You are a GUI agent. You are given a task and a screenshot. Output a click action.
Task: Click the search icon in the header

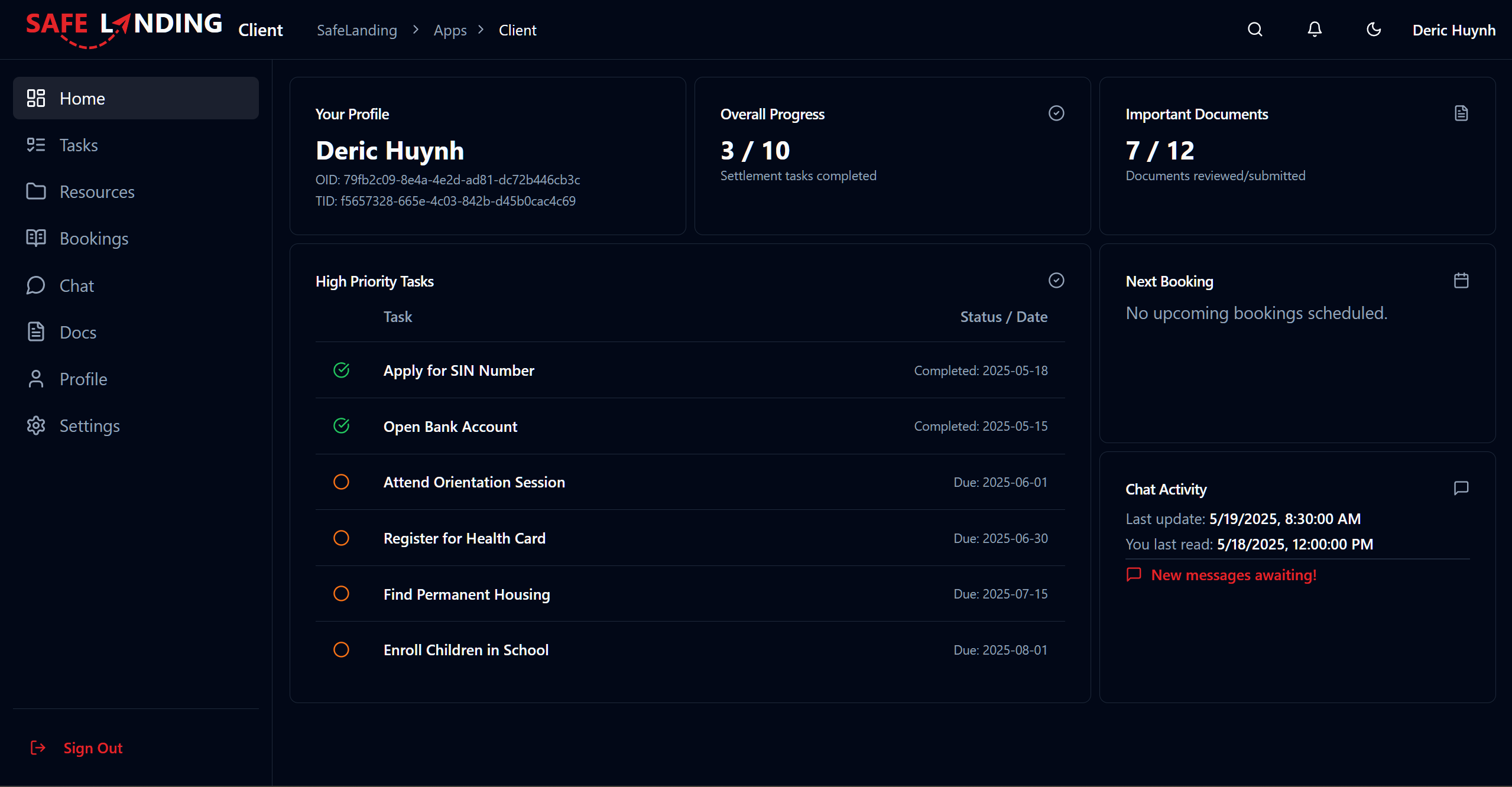(x=1255, y=30)
